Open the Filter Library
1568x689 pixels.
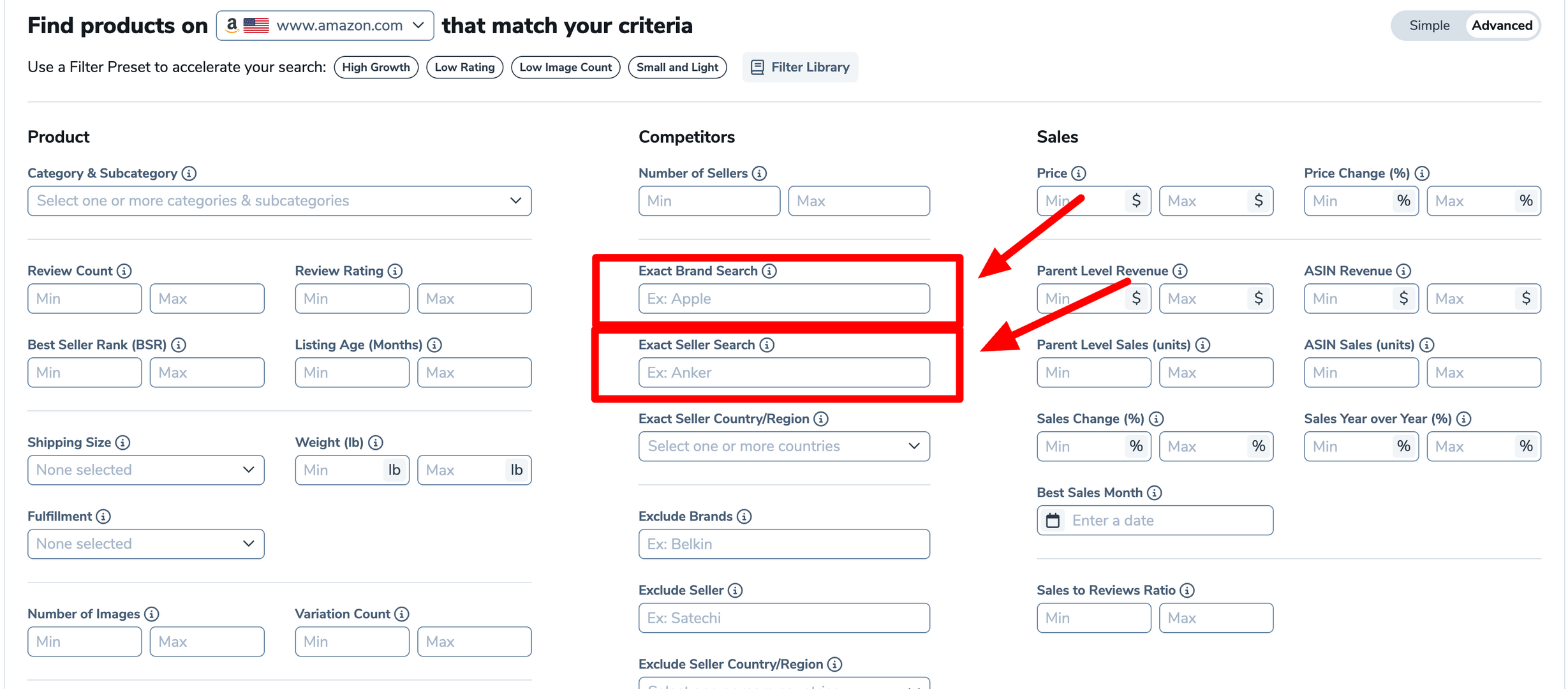tap(800, 68)
